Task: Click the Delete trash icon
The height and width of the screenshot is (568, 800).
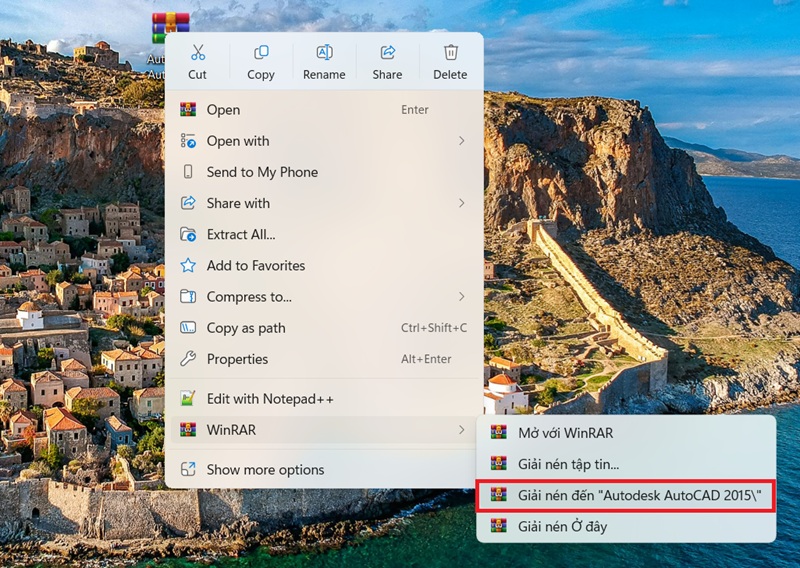Action: click(x=450, y=53)
